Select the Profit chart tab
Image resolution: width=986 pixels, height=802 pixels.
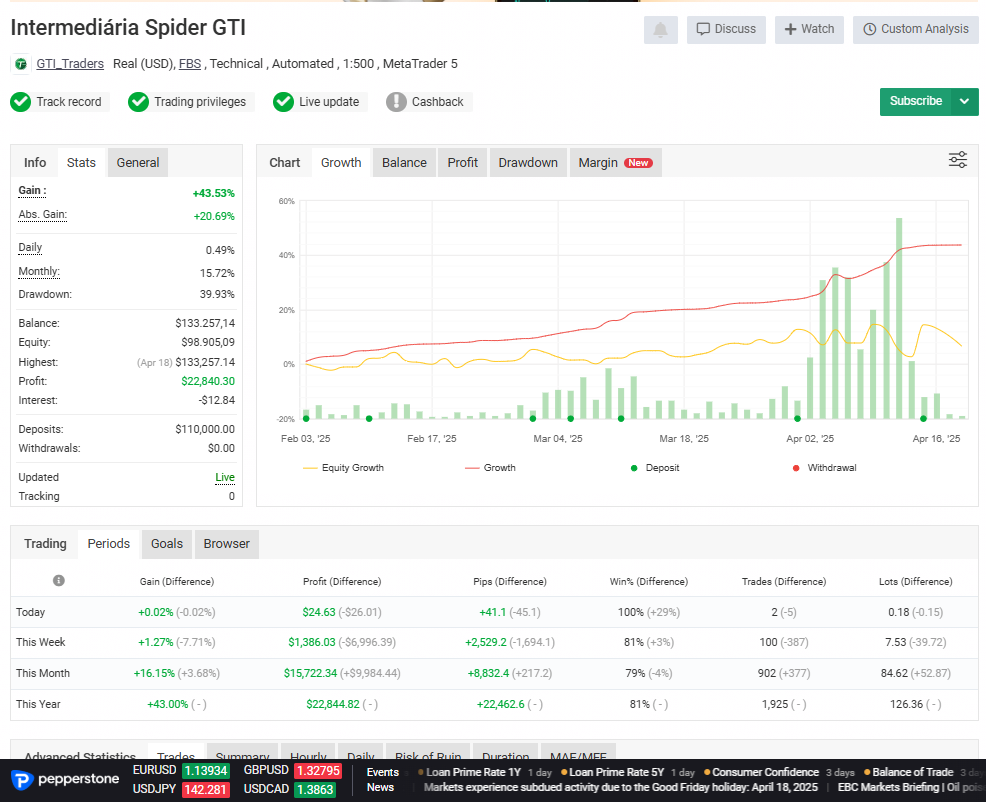(463, 162)
